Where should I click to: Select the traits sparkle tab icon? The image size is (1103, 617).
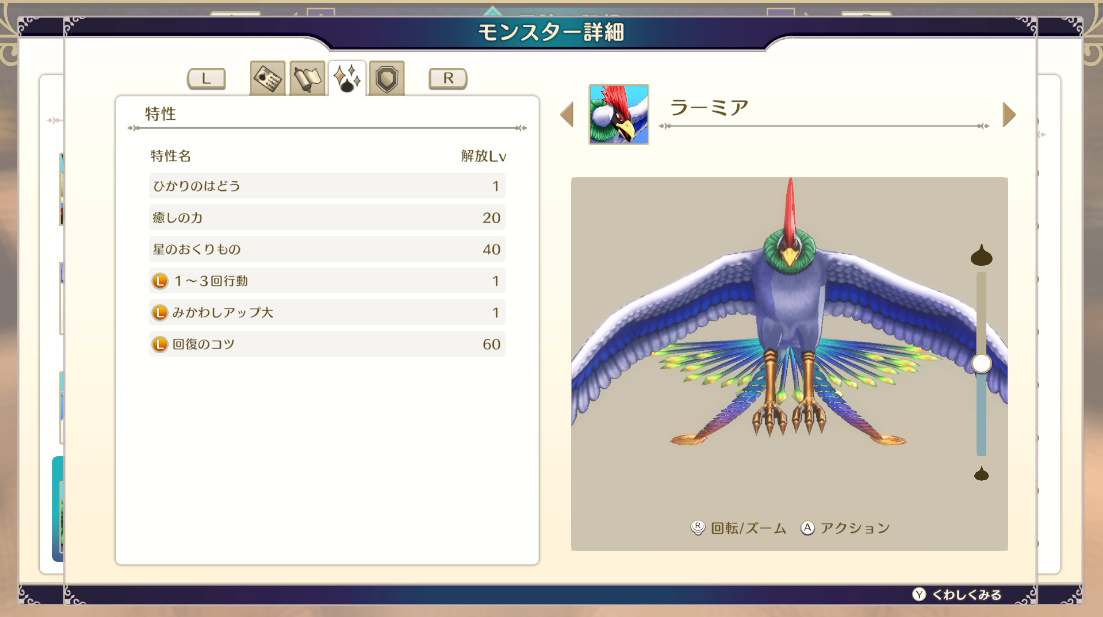coord(347,78)
